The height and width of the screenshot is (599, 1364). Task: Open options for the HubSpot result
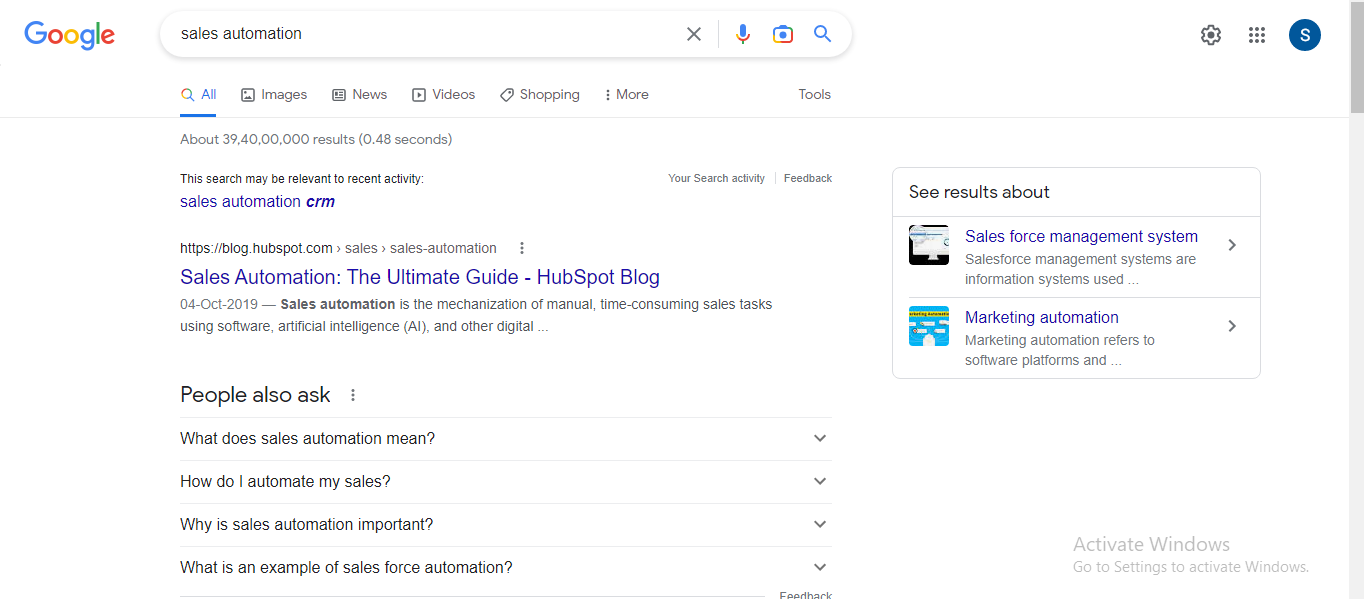pyautogui.click(x=522, y=248)
